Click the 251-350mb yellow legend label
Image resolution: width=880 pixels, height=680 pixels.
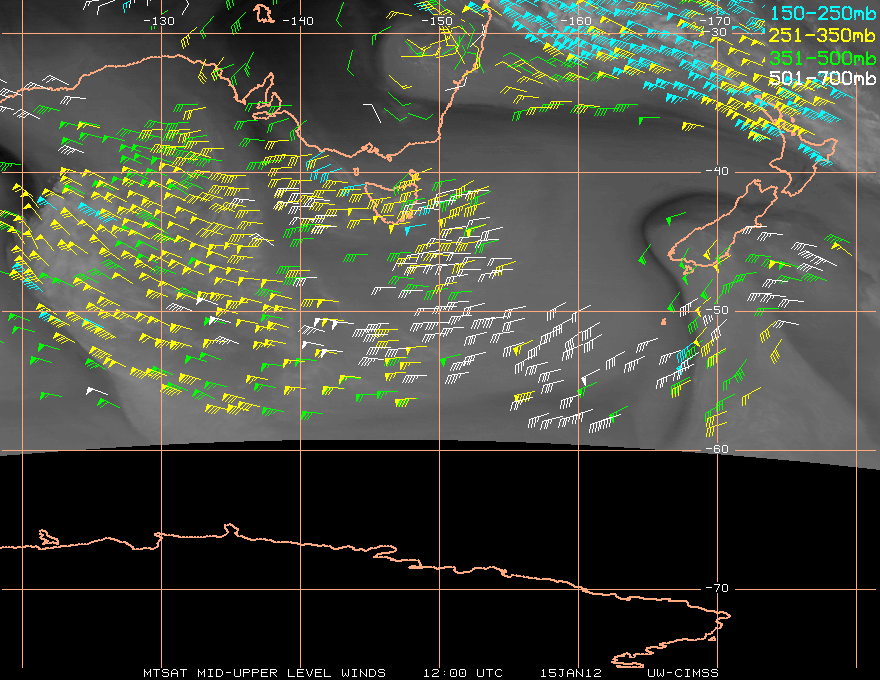tap(822, 36)
